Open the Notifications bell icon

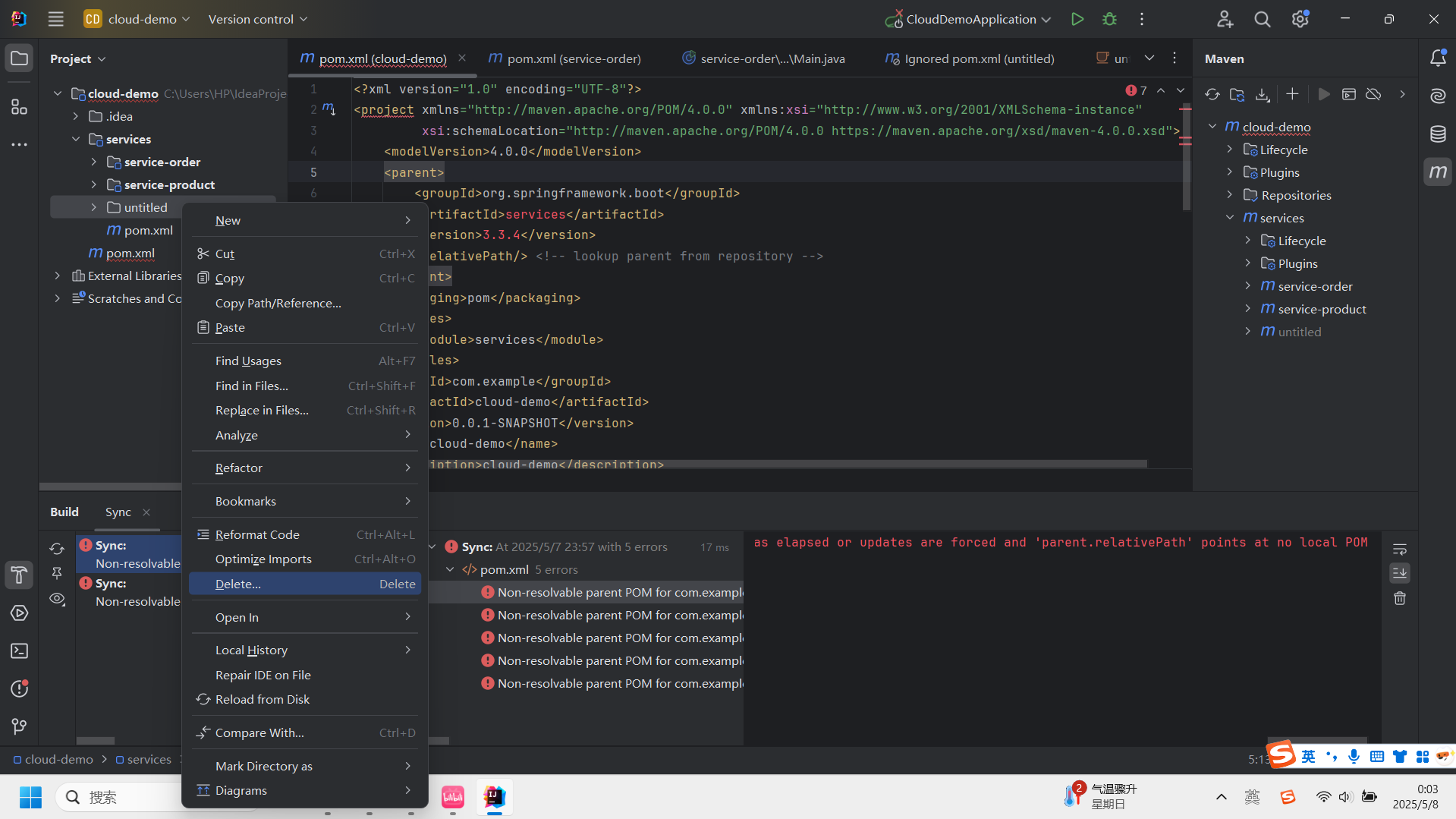1438,58
